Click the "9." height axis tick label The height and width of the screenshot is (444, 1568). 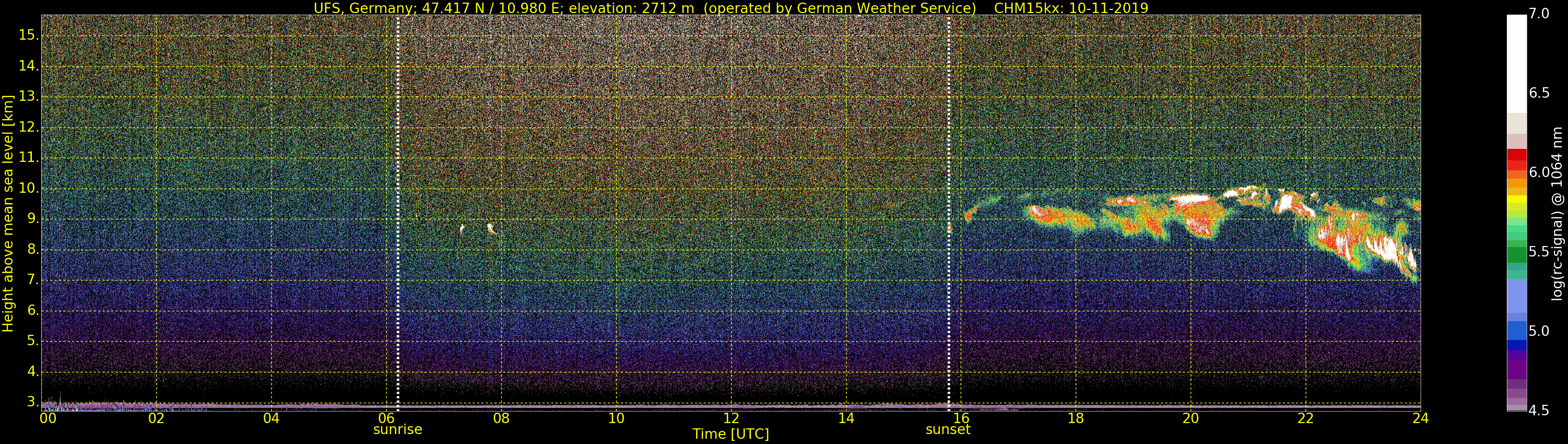[32, 219]
